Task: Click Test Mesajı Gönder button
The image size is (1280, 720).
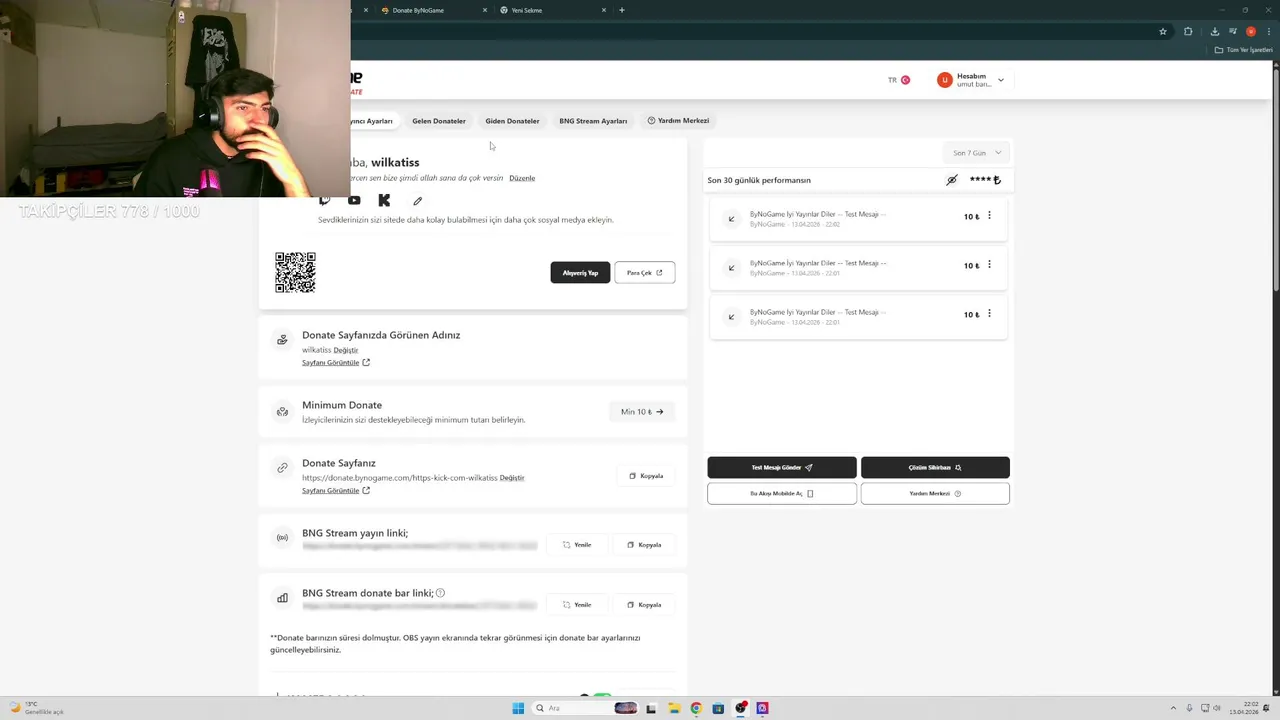Action: tap(782, 468)
